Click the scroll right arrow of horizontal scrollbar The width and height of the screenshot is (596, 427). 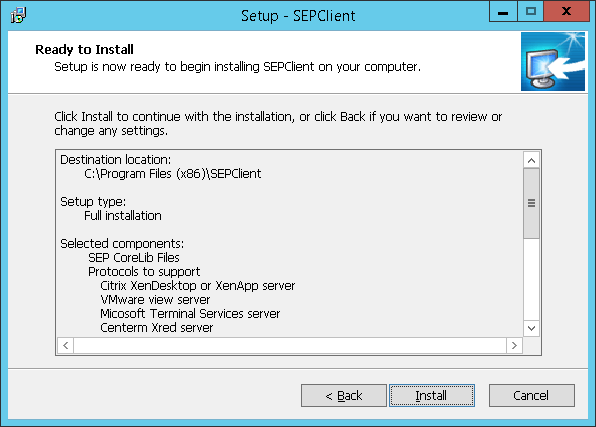tap(514, 345)
